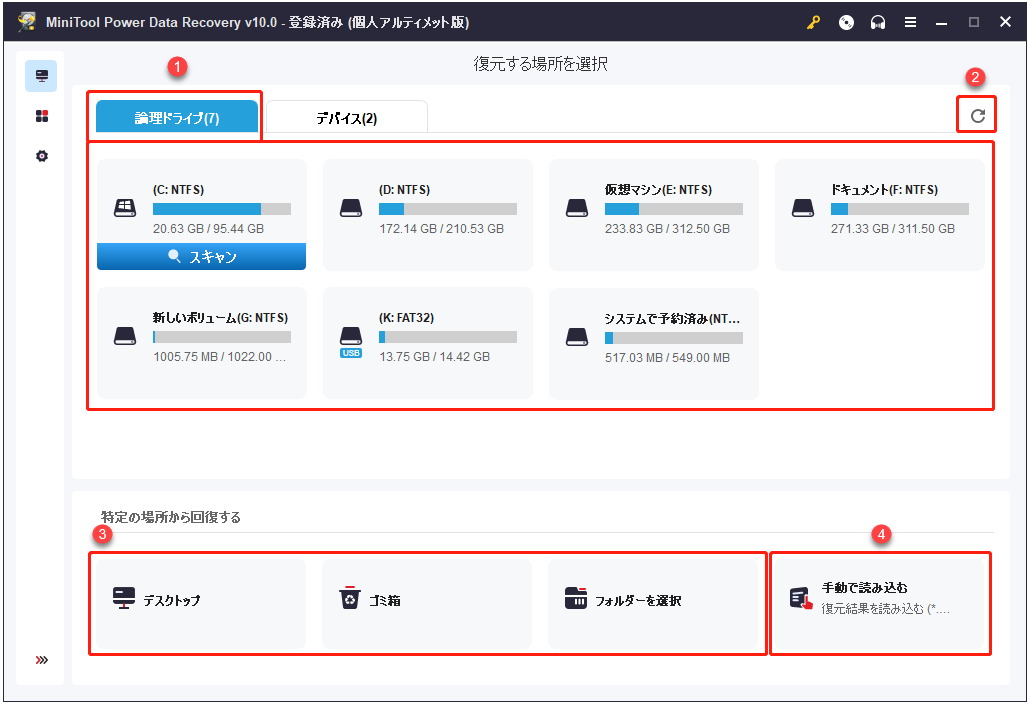Click the 517.03 MB / 549.00 MB text
Viewport: 1031px width, 707px height.
667,358
